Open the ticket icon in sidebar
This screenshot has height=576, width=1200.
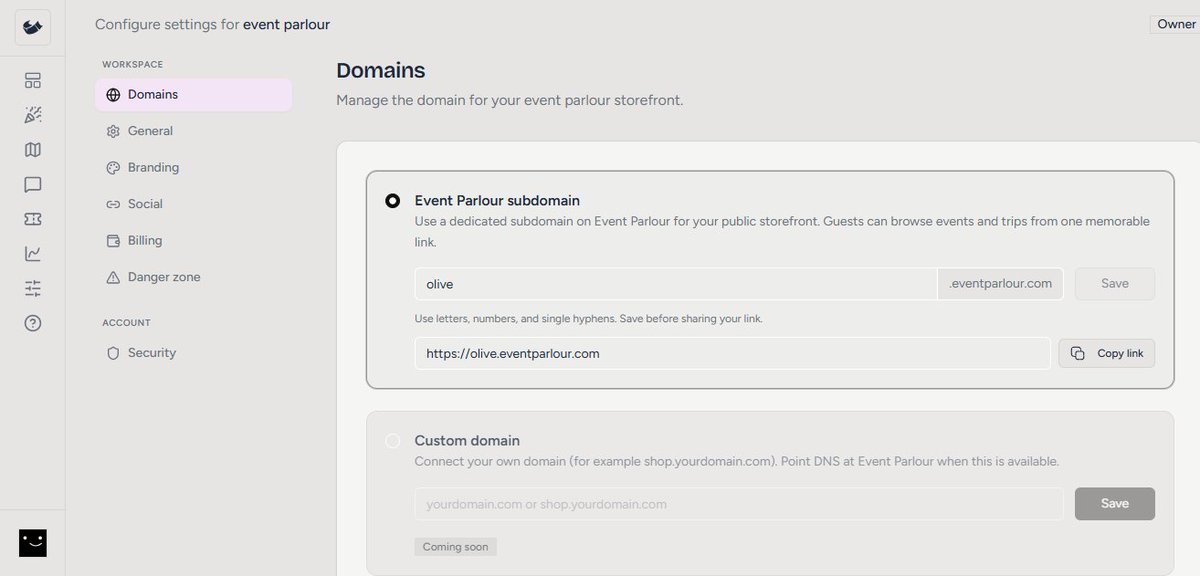33,219
